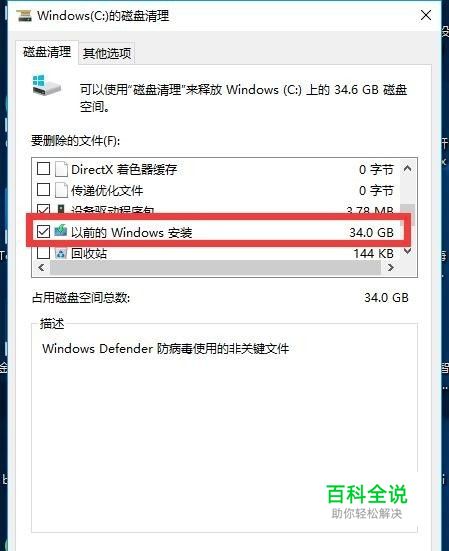Click the Windows drive icon

click(46, 84)
